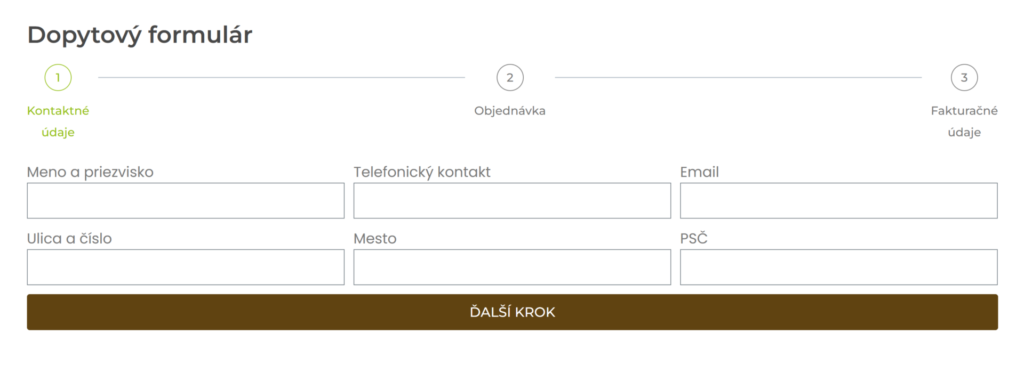
Task: Go to the Fakturačné údaje step label
Action: coord(964,121)
